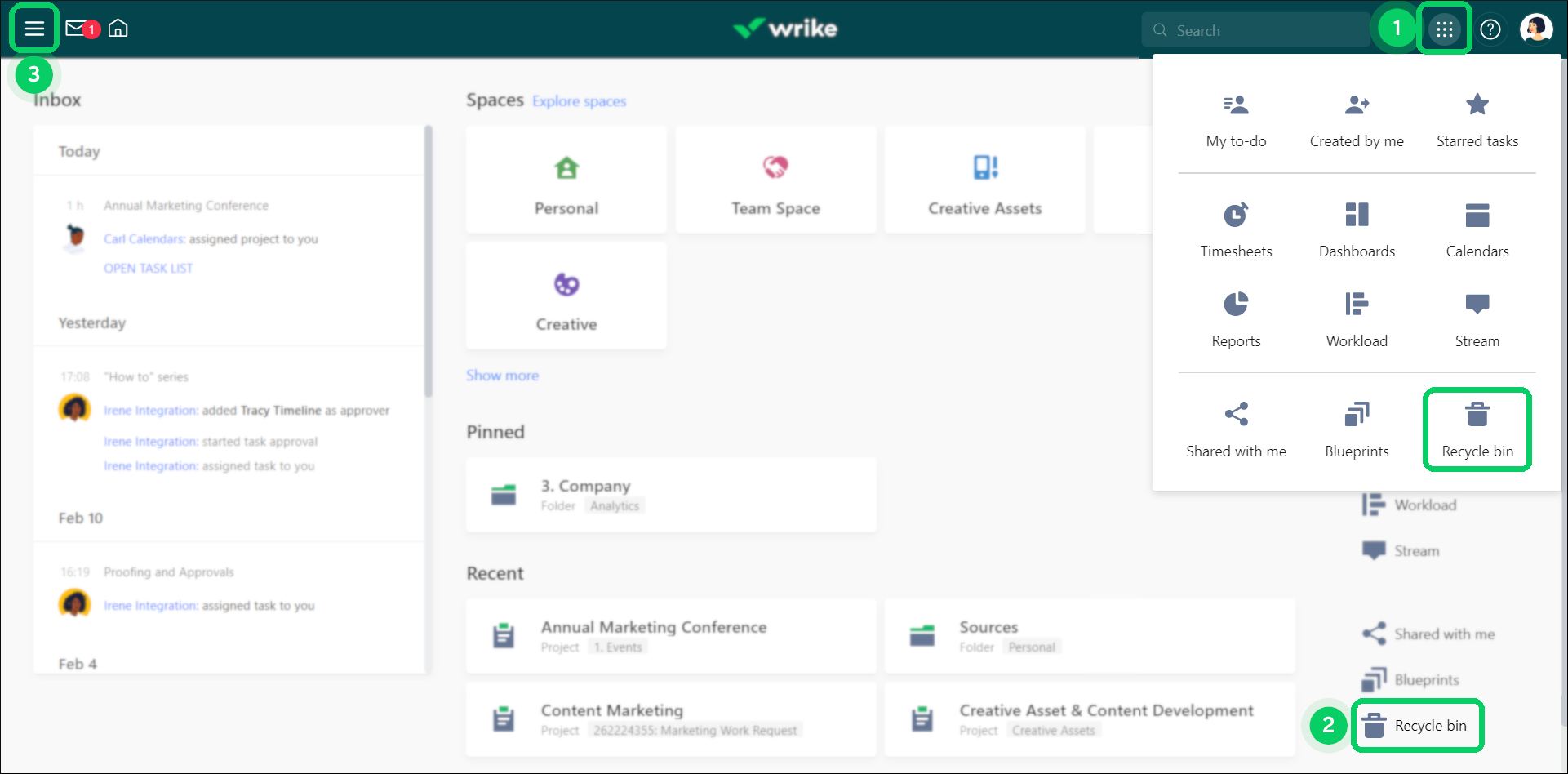
Task: Open Shared with me
Action: pyautogui.click(x=1235, y=429)
